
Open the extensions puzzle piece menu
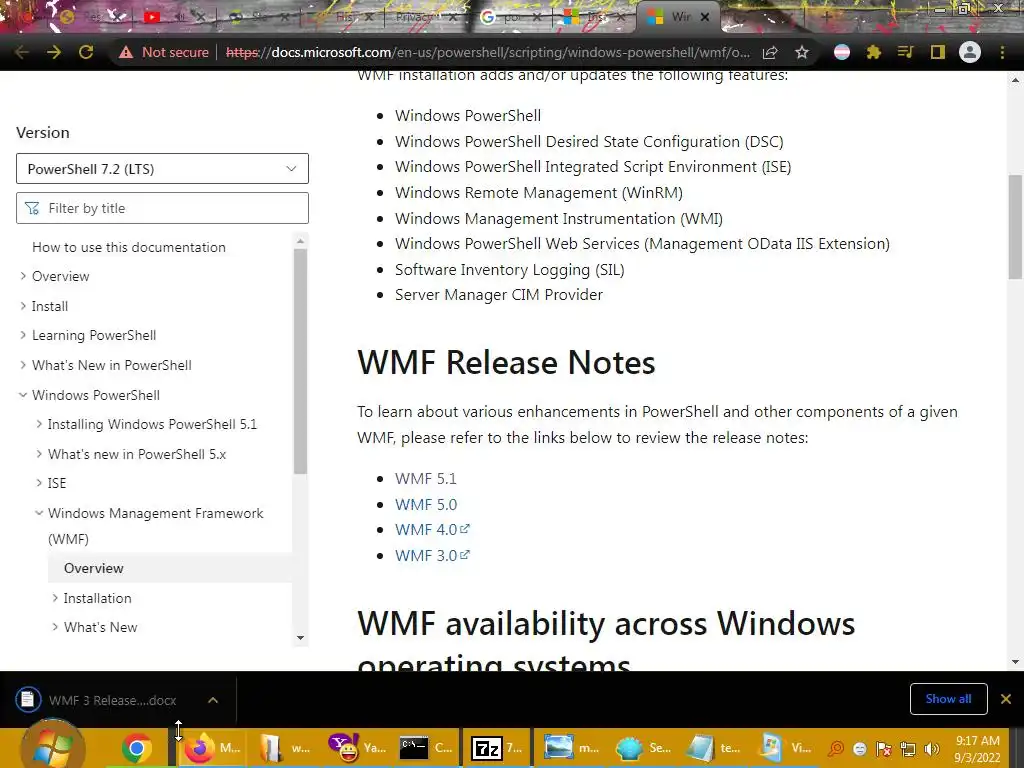click(874, 52)
